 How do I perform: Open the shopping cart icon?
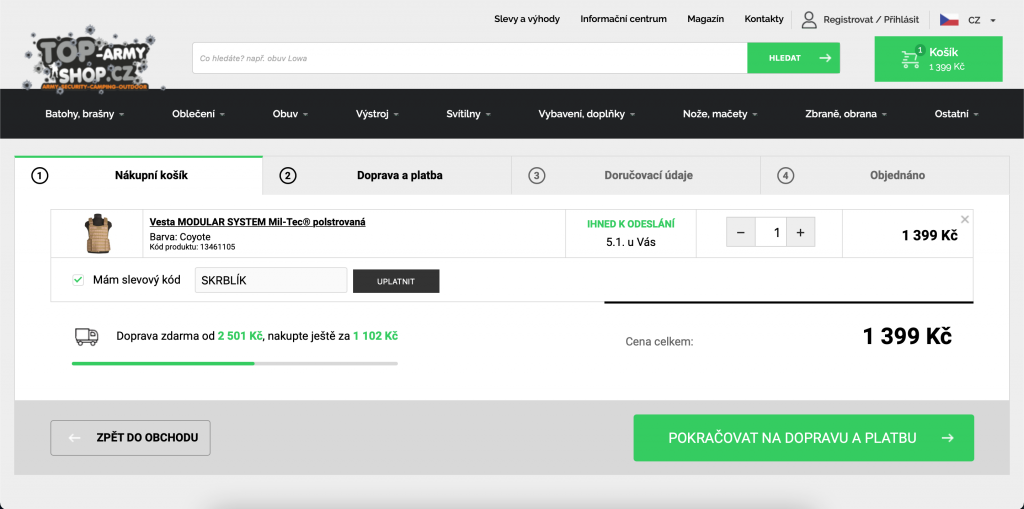(910, 59)
